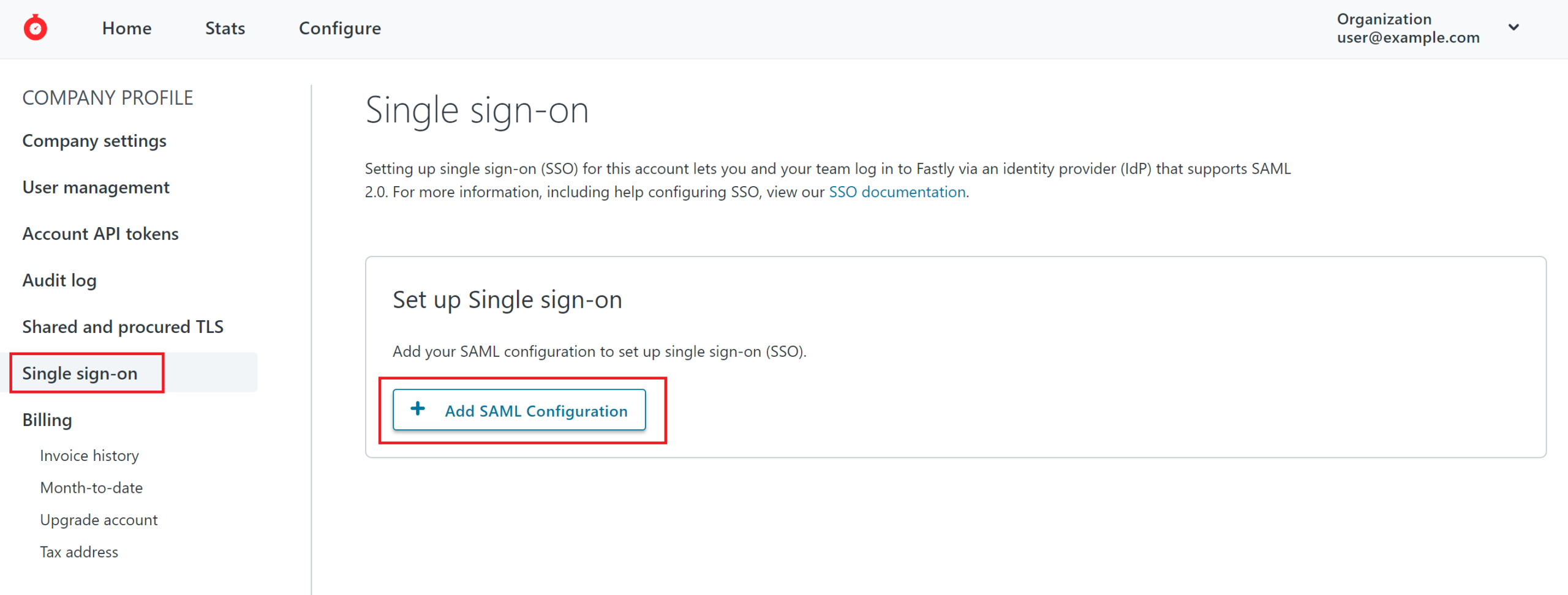Expand the account chevron dropdown
The image size is (1568, 595).
(x=1513, y=28)
